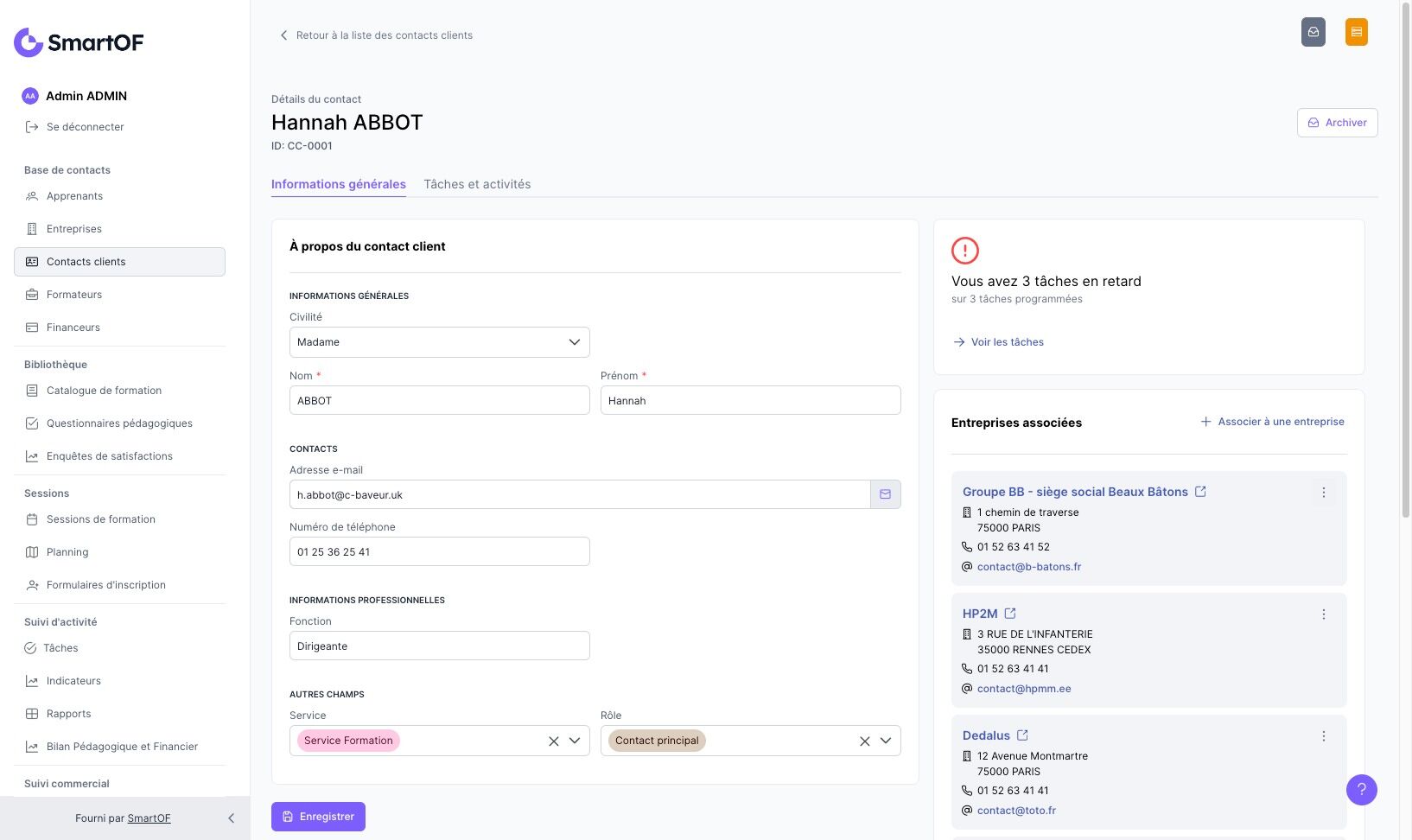Click the envelope icon beside e-mail field

(x=885, y=494)
